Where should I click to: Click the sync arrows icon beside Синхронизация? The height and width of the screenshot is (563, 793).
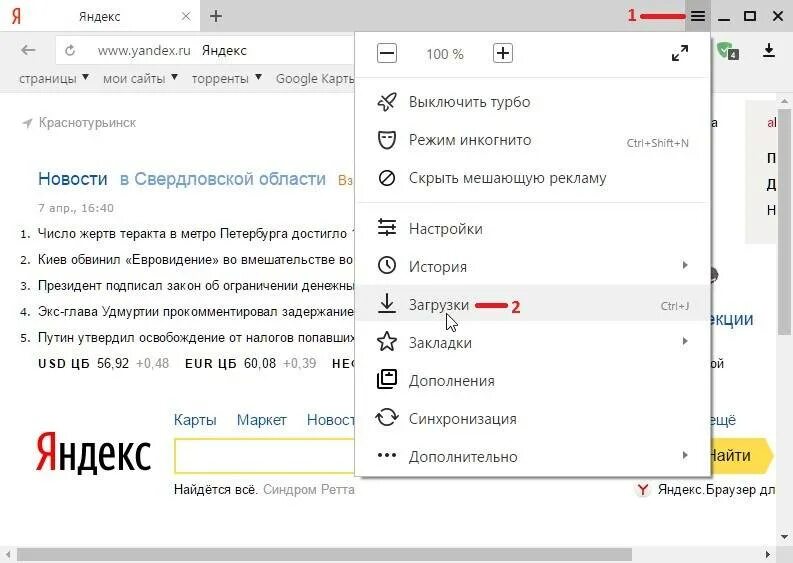tap(387, 418)
